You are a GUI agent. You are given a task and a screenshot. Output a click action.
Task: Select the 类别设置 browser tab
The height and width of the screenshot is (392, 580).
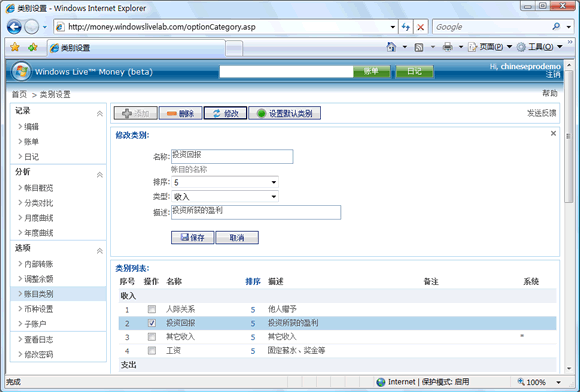pyautogui.click(x=136, y=48)
